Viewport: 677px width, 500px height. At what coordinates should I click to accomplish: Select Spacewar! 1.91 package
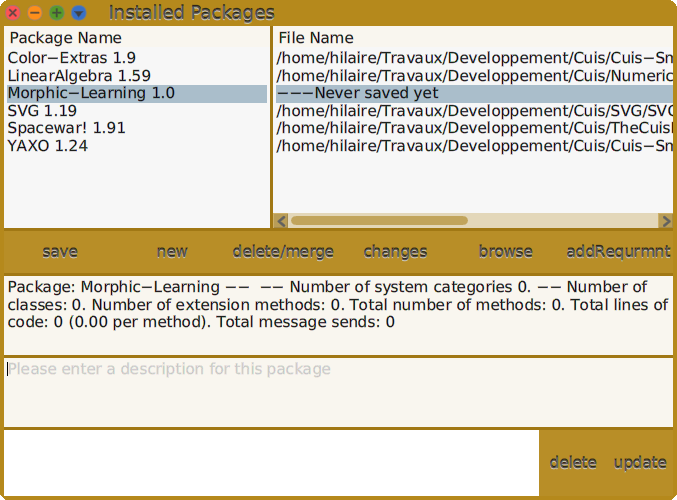[137, 128]
